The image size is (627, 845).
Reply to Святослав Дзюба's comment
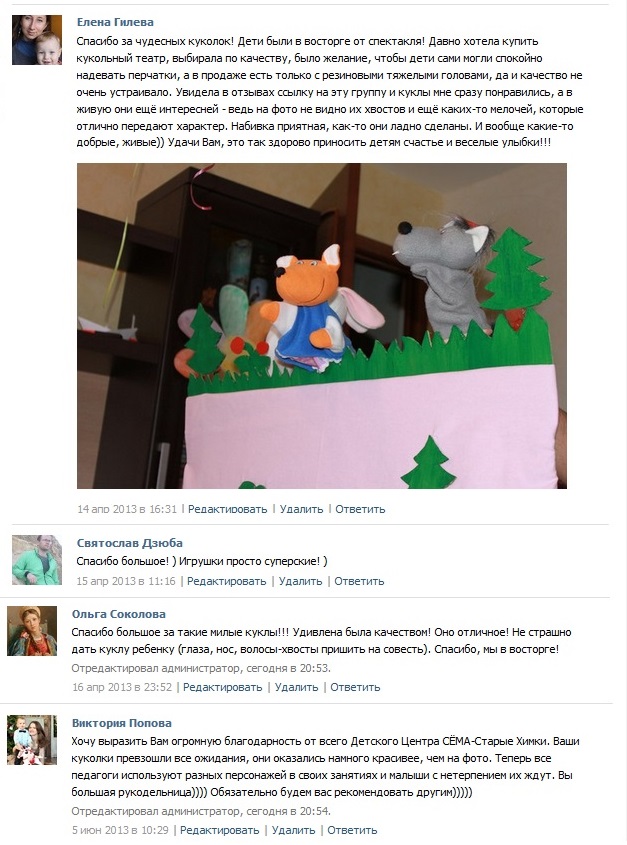tap(359, 581)
